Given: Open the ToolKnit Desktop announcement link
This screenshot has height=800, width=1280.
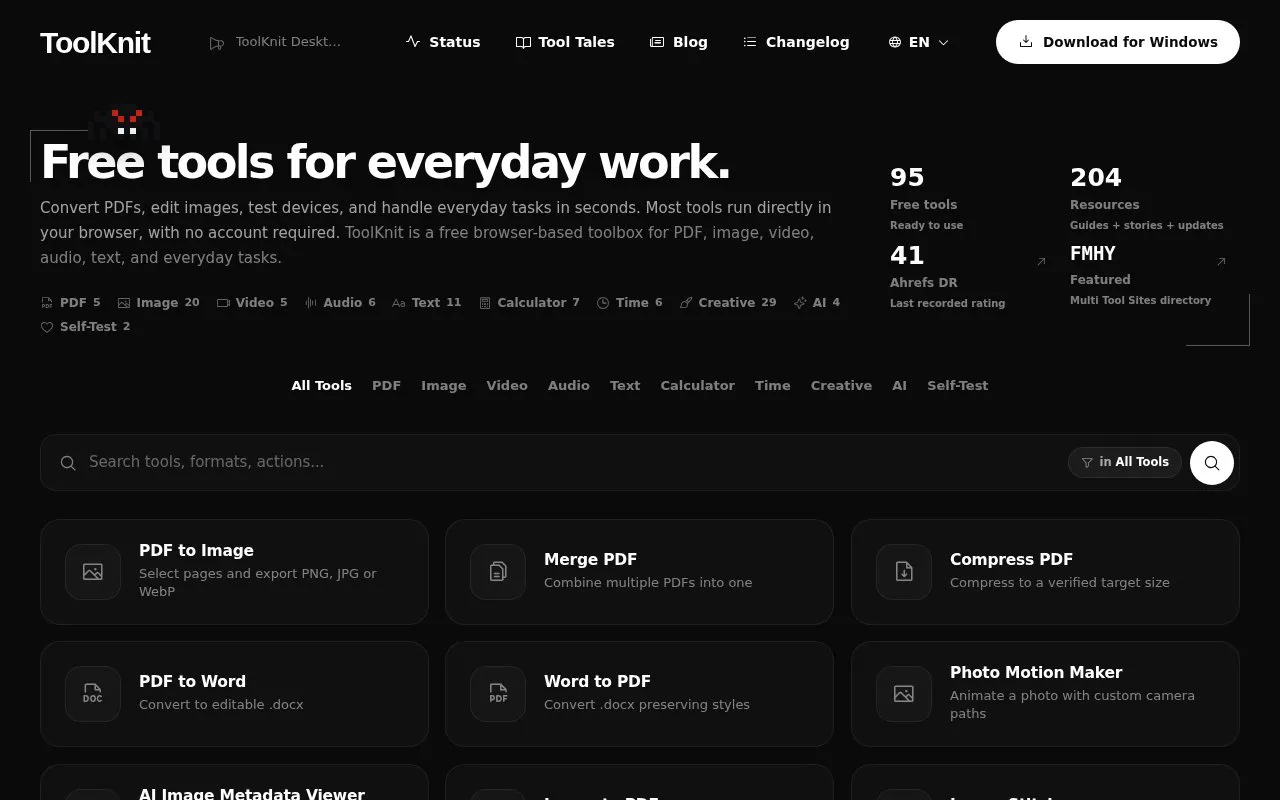Looking at the screenshot, I should point(275,42).
